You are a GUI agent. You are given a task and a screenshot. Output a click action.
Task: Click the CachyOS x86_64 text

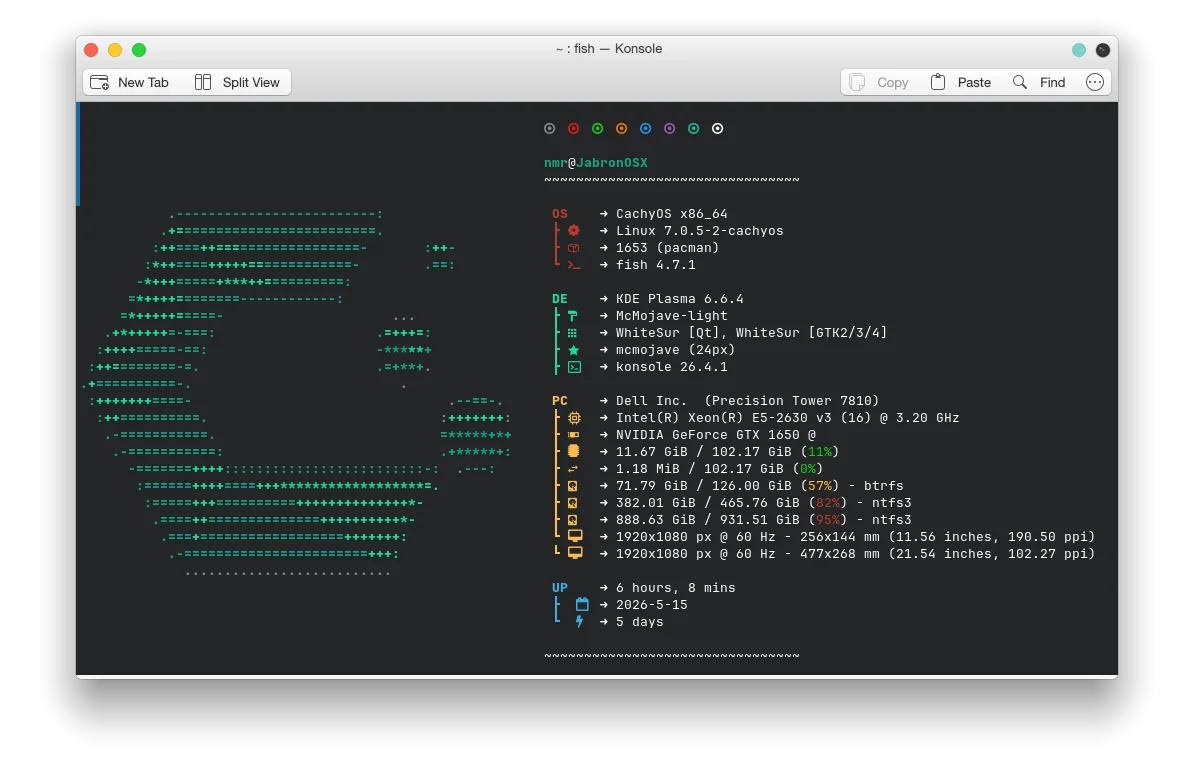pos(672,214)
